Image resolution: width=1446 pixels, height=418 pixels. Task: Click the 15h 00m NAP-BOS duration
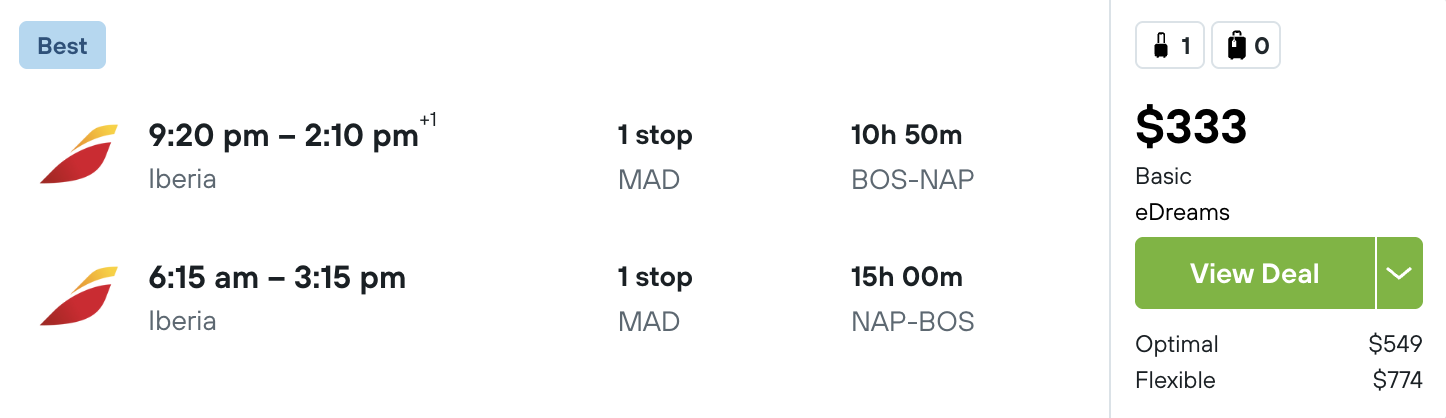(912, 299)
